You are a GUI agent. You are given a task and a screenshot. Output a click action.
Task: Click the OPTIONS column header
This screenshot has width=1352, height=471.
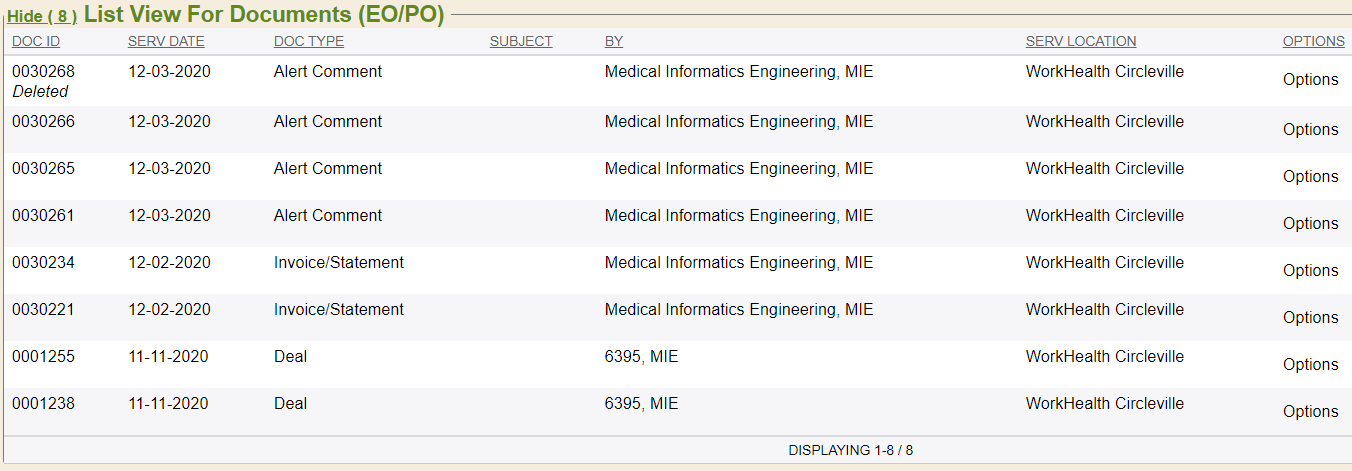(1313, 41)
